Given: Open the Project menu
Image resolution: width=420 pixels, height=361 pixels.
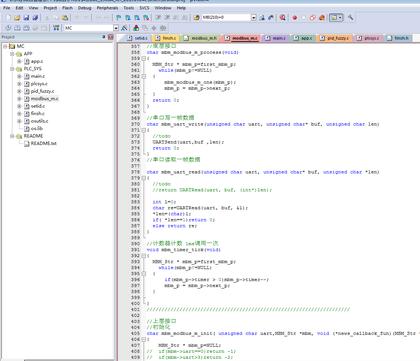Looking at the screenshot, I should click(50, 8).
